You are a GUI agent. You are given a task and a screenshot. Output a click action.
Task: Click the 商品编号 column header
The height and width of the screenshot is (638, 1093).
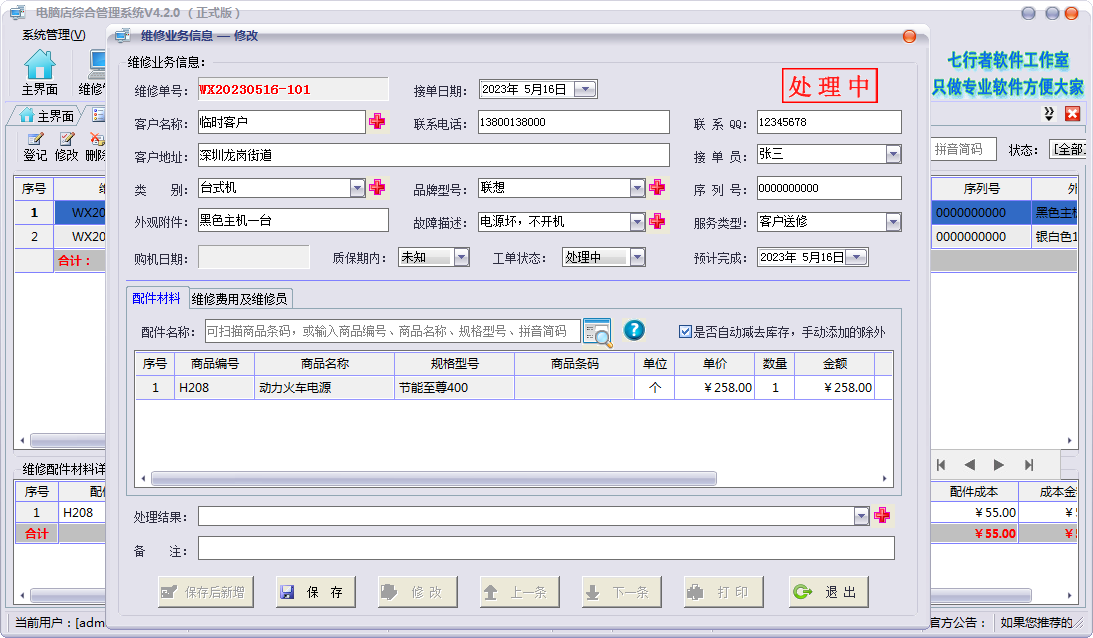click(215, 363)
